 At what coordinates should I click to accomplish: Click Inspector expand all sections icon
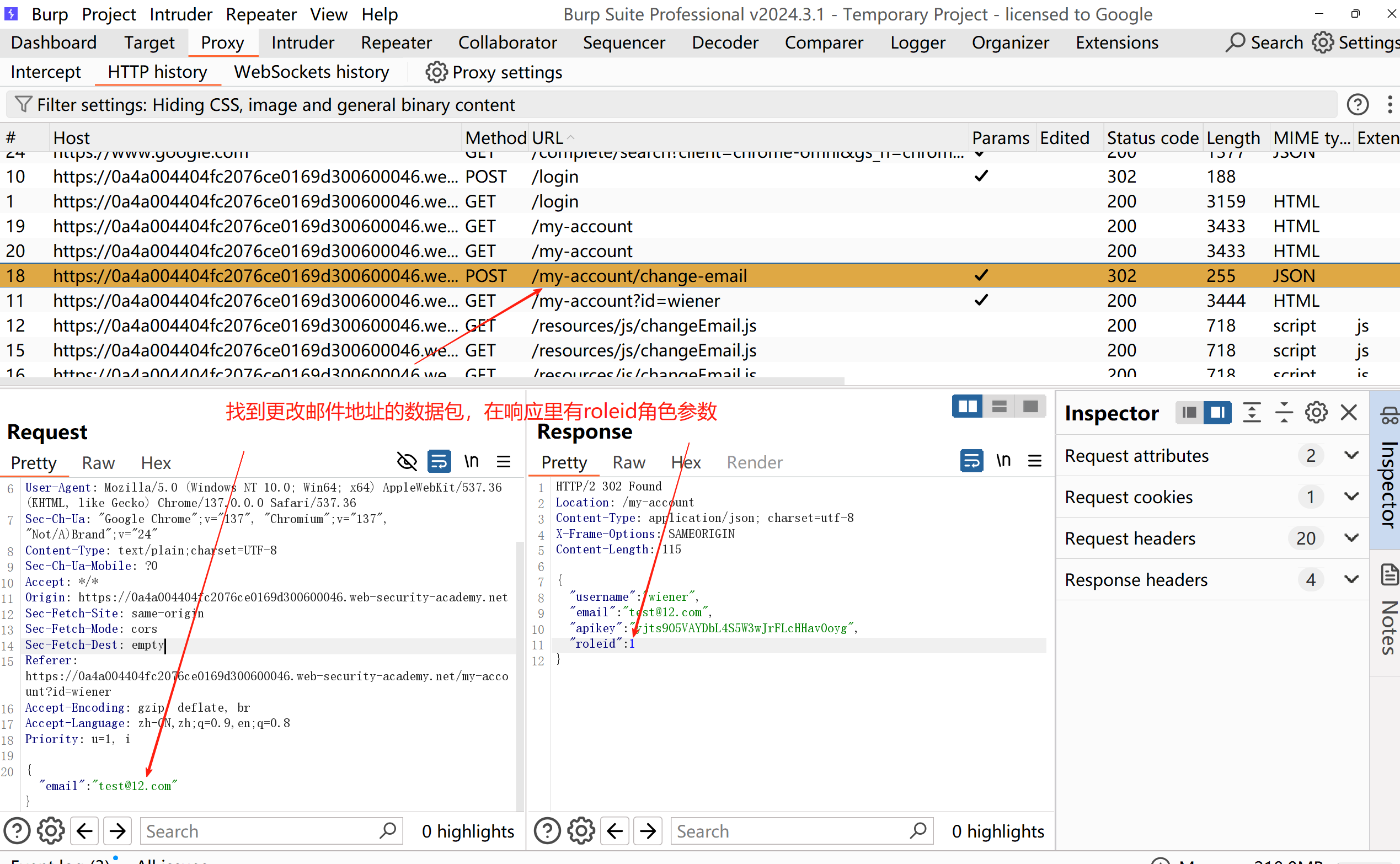coord(1252,412)
